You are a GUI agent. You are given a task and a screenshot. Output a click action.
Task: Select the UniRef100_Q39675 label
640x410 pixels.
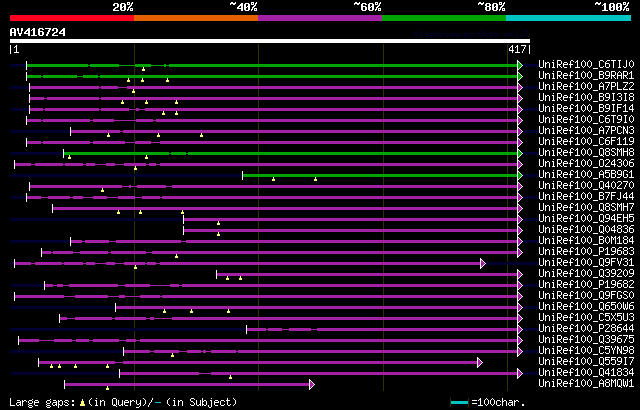[586, 340]
